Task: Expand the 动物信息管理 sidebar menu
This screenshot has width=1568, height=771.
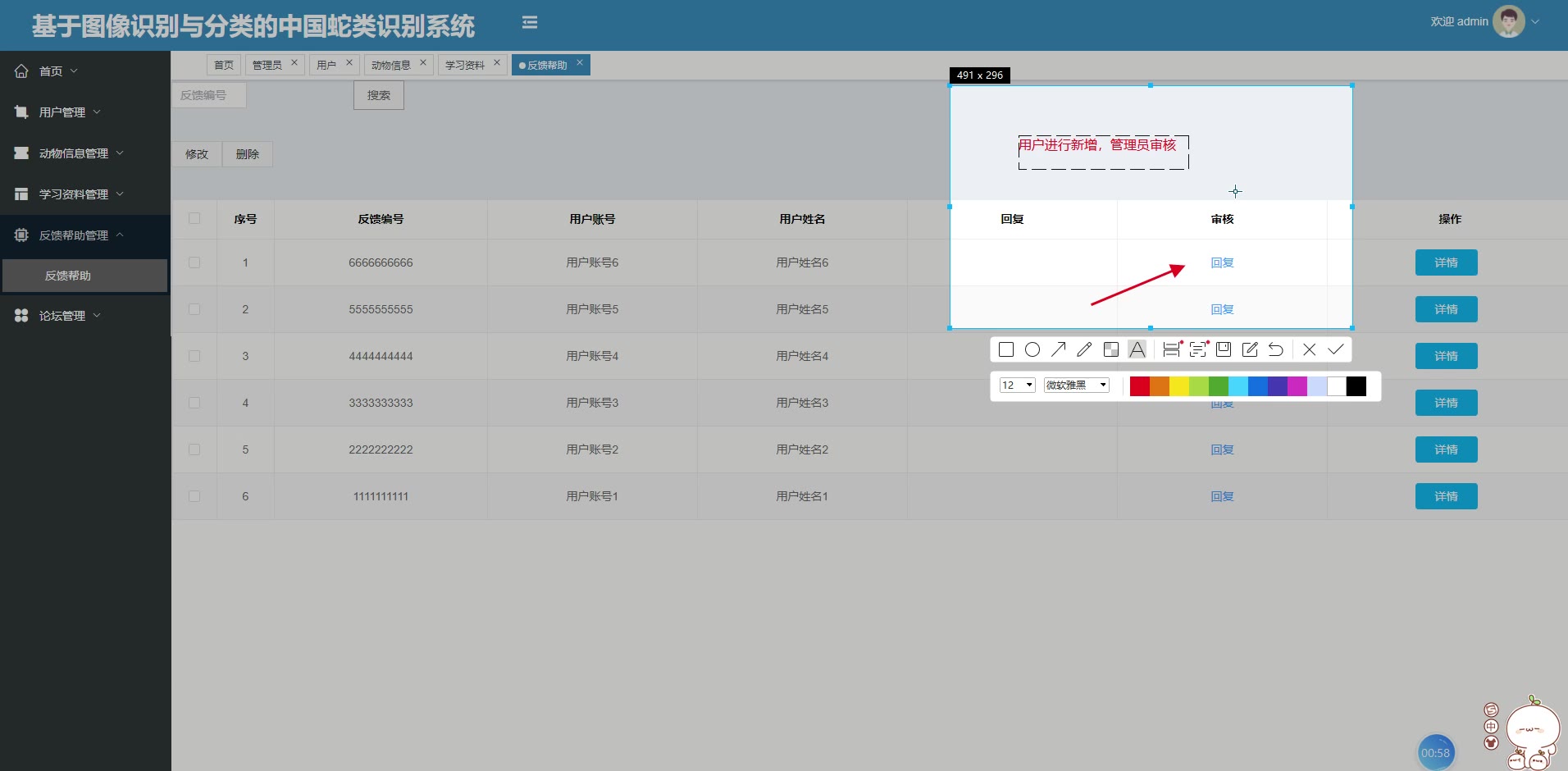Action: (x=120, y=153)
